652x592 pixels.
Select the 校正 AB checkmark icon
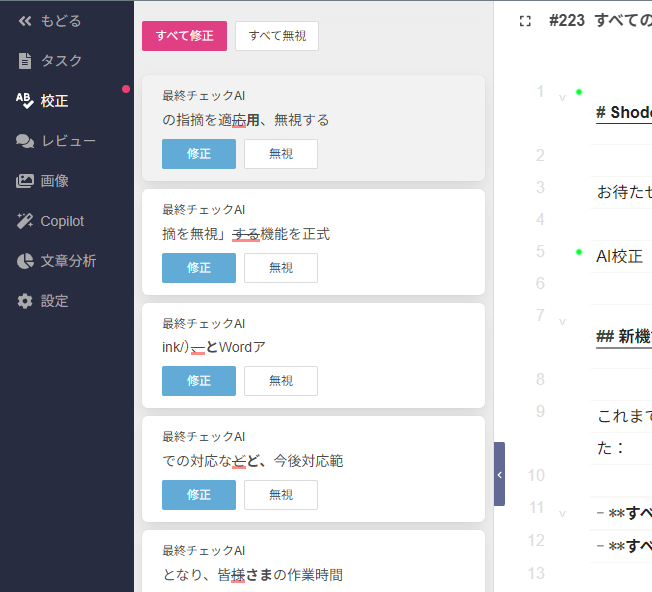click(x=25, y=101)
